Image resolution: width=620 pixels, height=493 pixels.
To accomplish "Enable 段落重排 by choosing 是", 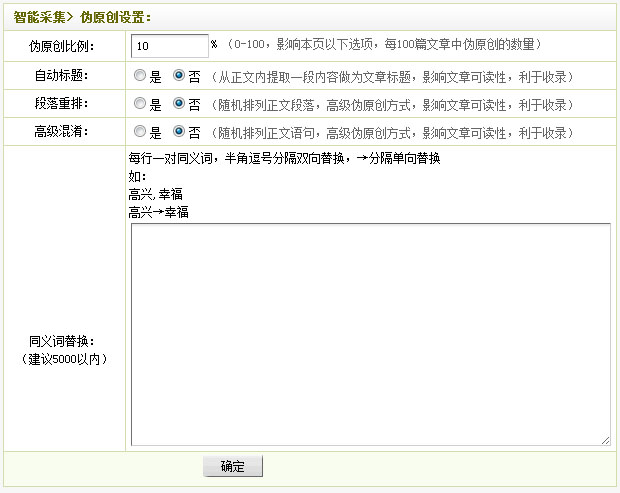I will click(x=139, y=103).
